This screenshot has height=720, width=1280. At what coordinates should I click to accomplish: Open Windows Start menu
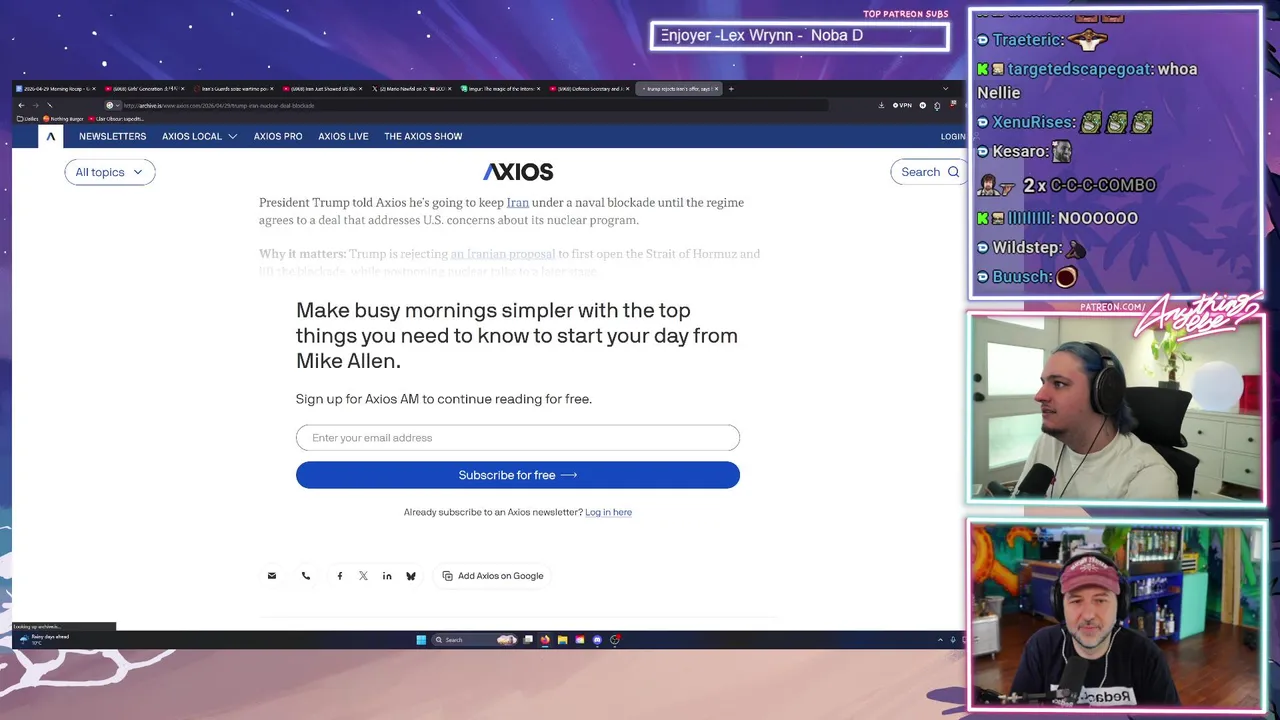[421, 640]
